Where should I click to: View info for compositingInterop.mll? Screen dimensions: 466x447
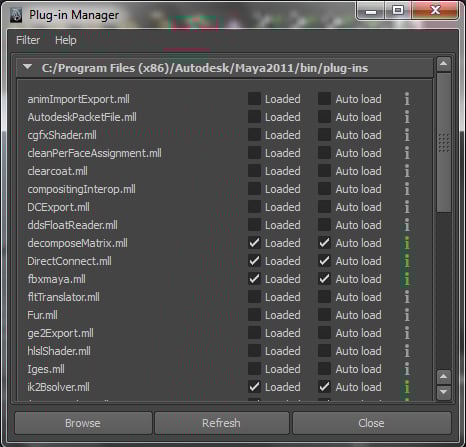click(407, 189)
